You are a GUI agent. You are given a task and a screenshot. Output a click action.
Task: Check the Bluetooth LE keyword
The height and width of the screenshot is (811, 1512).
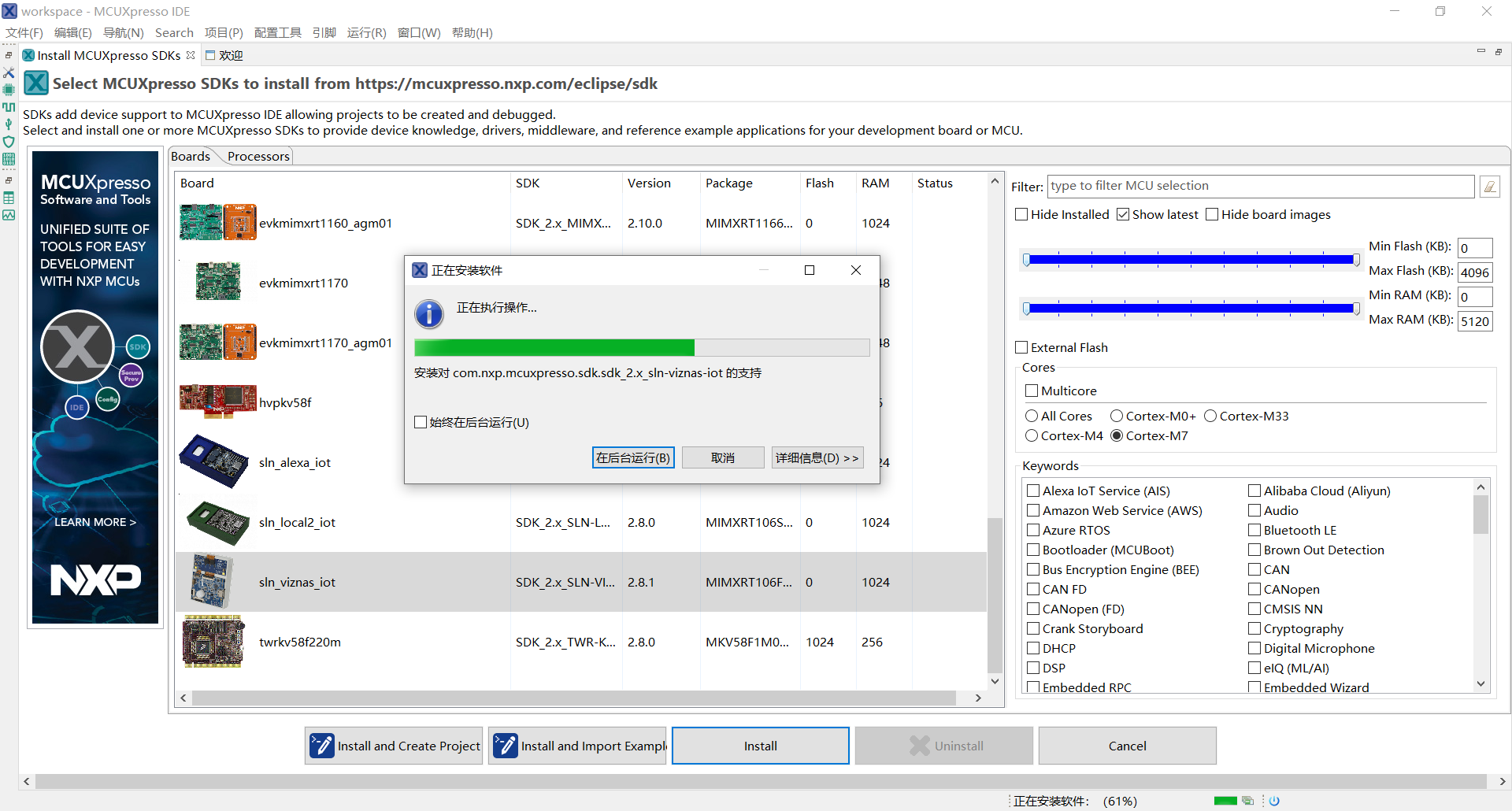1254,530
